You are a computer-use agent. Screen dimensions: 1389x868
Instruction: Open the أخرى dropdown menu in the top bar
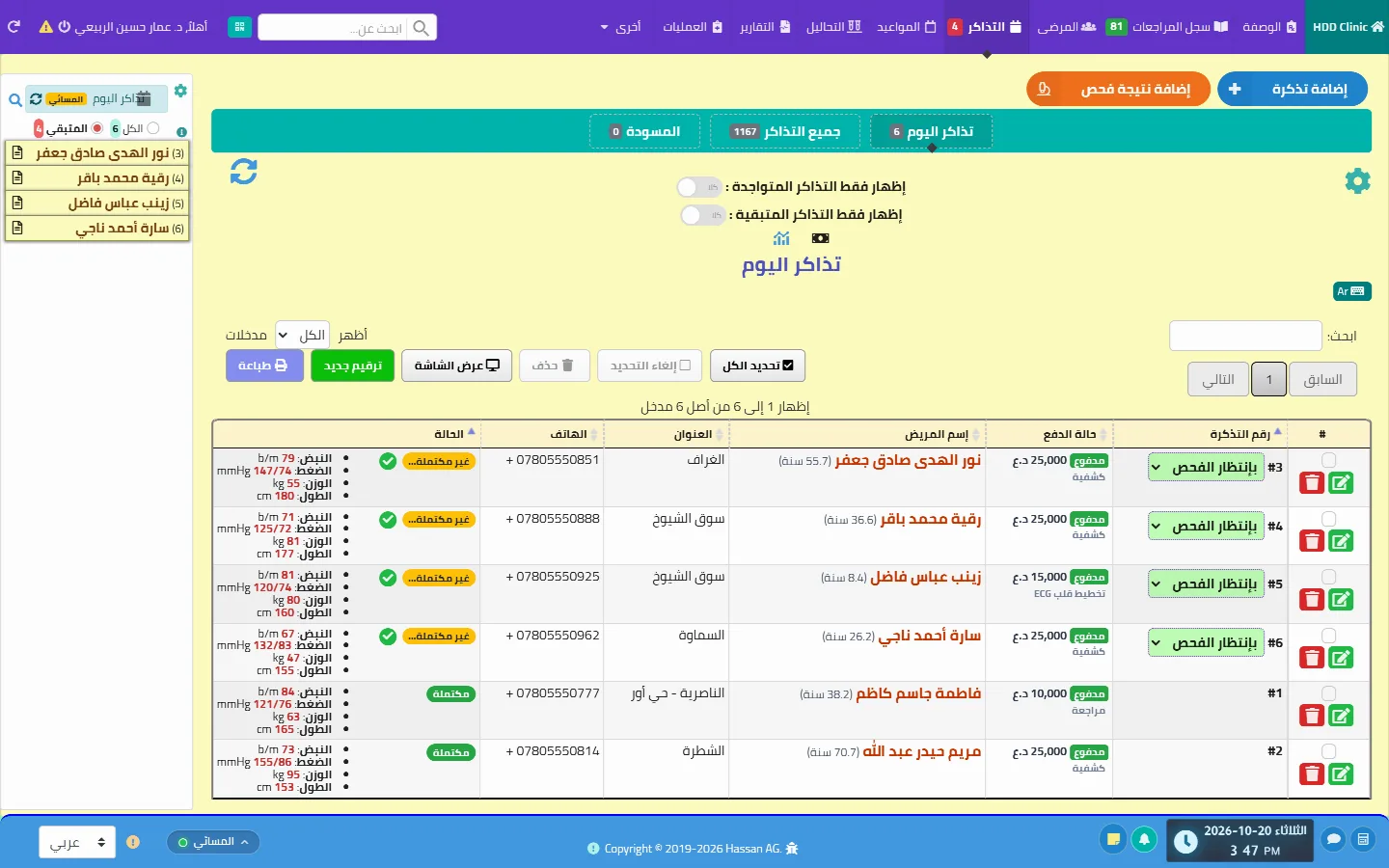coord(620,27)
